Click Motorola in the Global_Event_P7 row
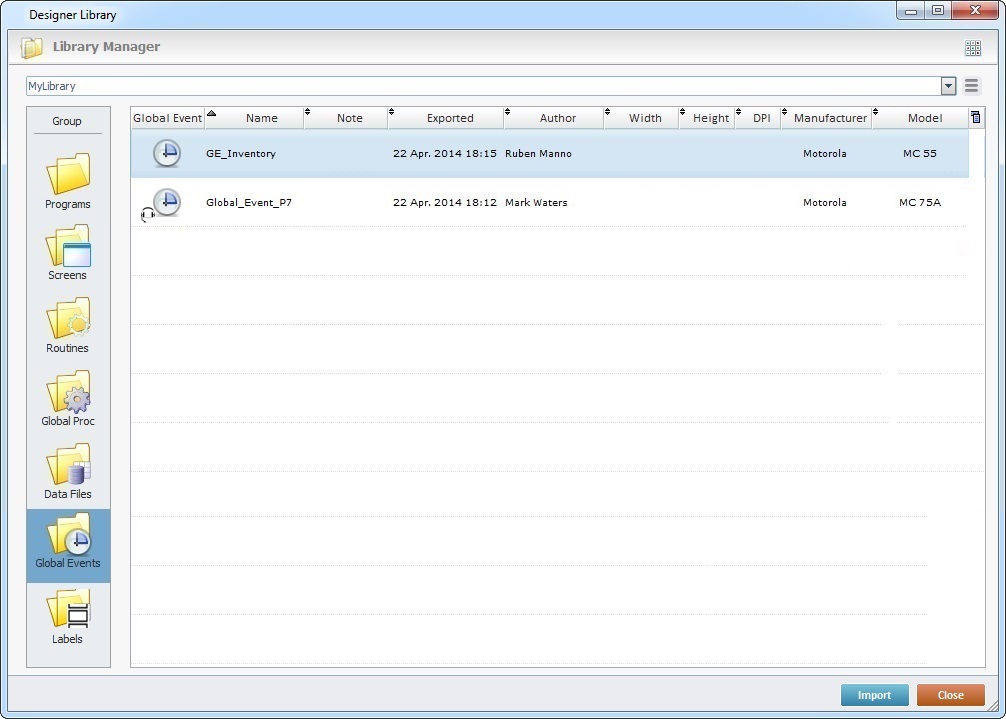 [x=824, y=202]
